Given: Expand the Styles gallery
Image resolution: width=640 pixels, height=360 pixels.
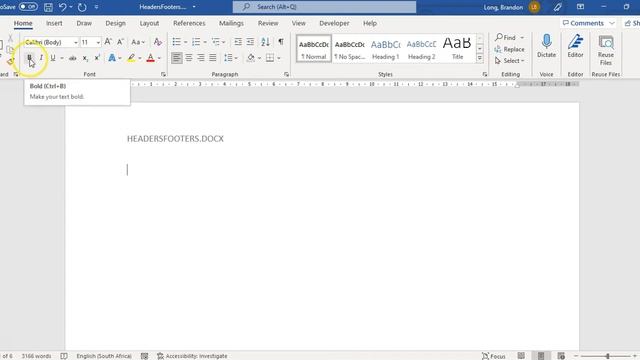Looking at the screenshot, I should coord(480,58).
